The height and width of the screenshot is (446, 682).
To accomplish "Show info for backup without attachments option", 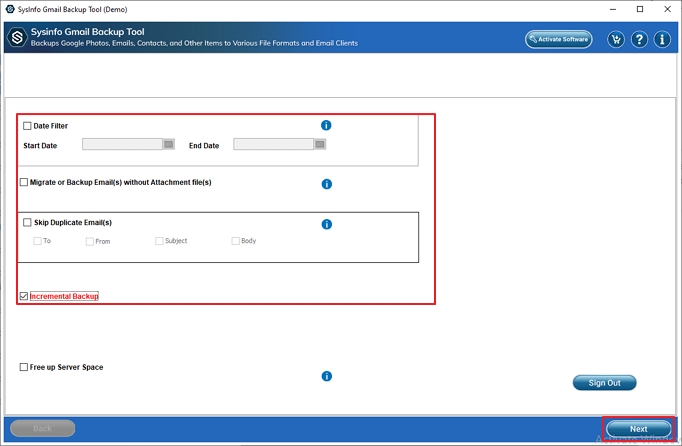I will coord(327,184).
